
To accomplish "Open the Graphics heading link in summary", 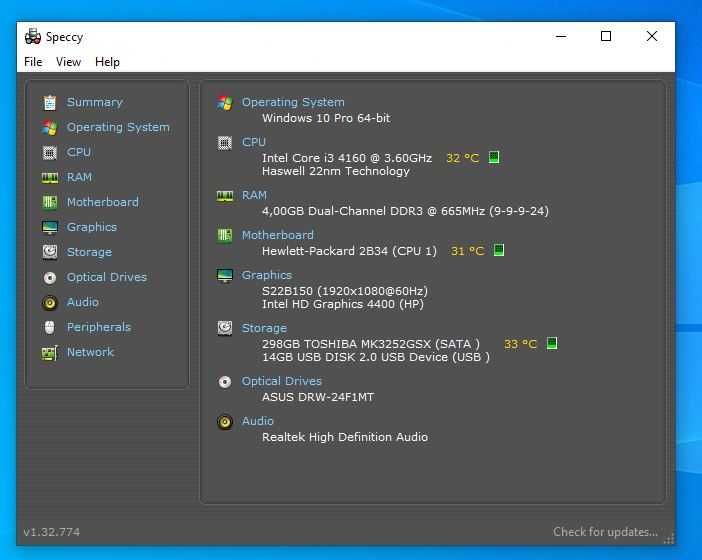I will tap(267, 275).
